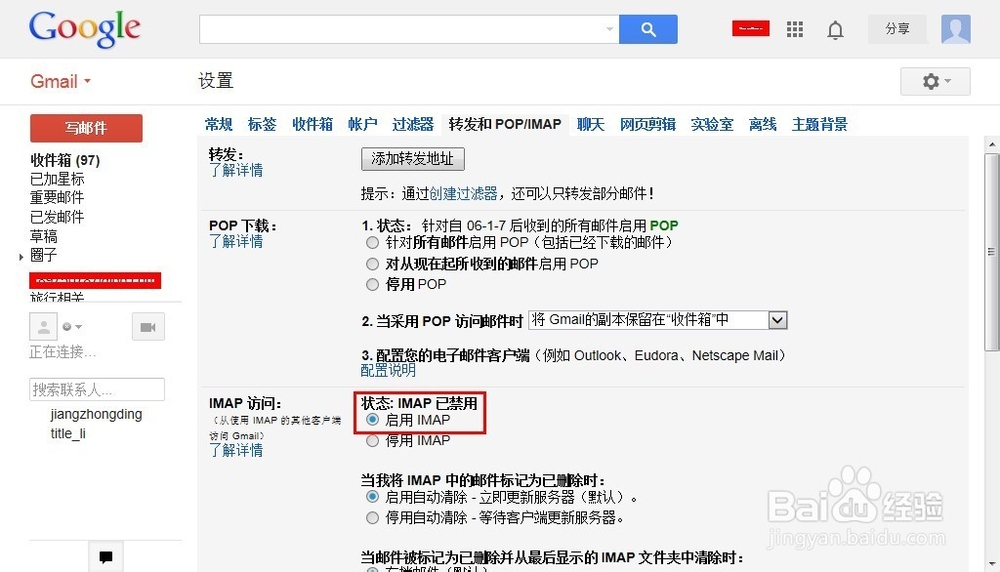Open the 圈子 label
1000x572 pixels.
click(44, 255)
